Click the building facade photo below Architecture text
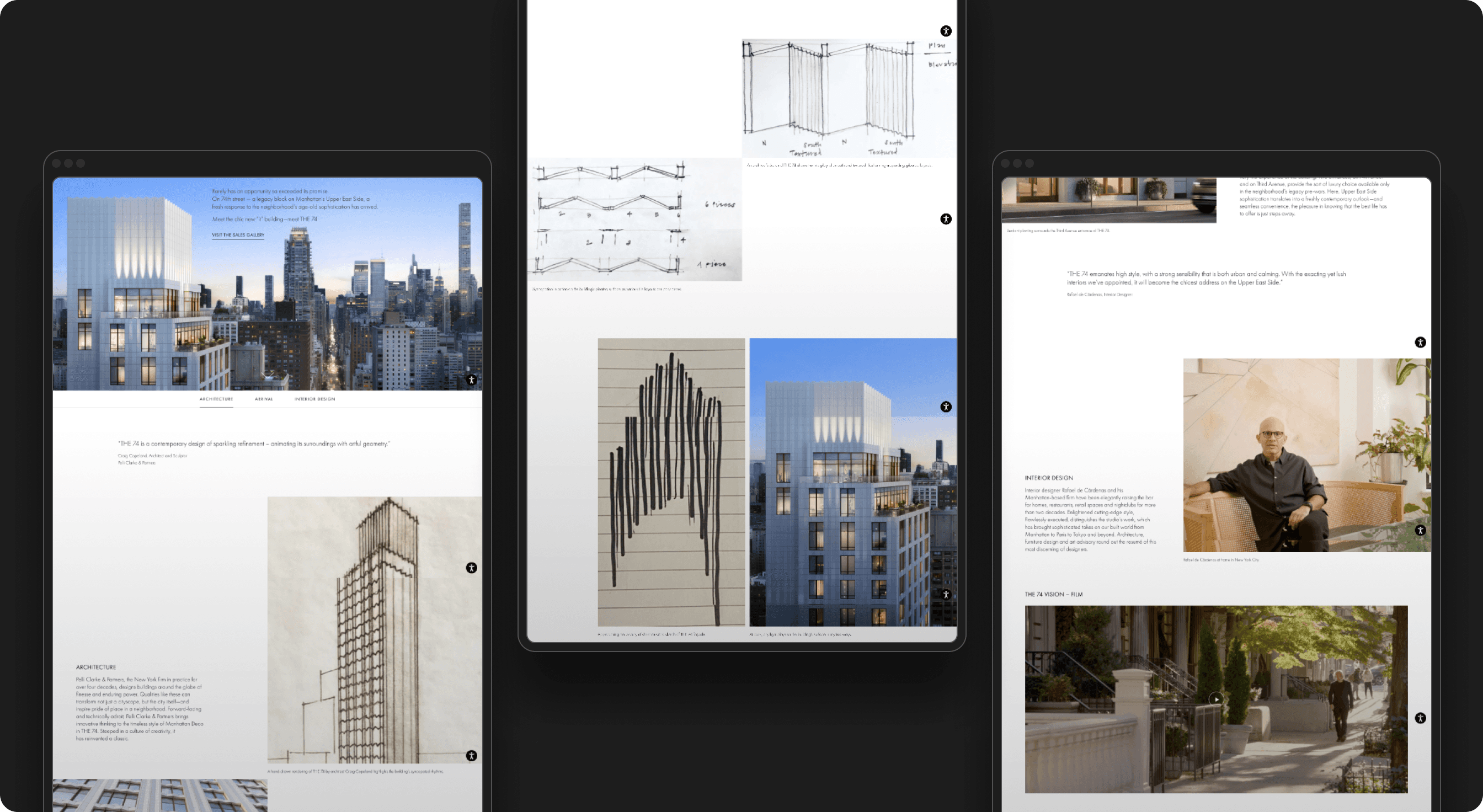 tap(159, 795)
